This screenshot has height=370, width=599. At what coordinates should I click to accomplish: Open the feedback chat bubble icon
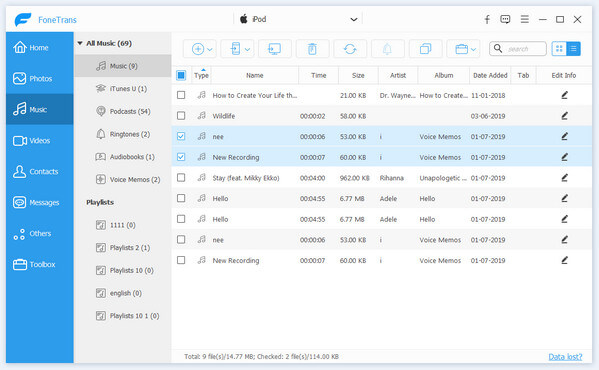coord(505,19)
